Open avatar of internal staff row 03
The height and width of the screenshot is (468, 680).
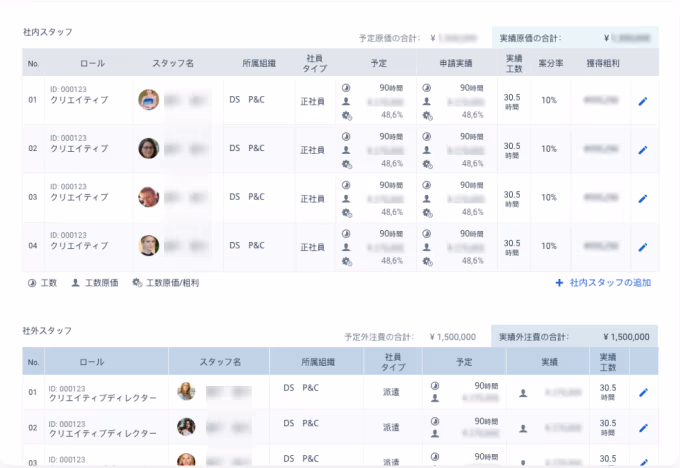click(148, 197)
